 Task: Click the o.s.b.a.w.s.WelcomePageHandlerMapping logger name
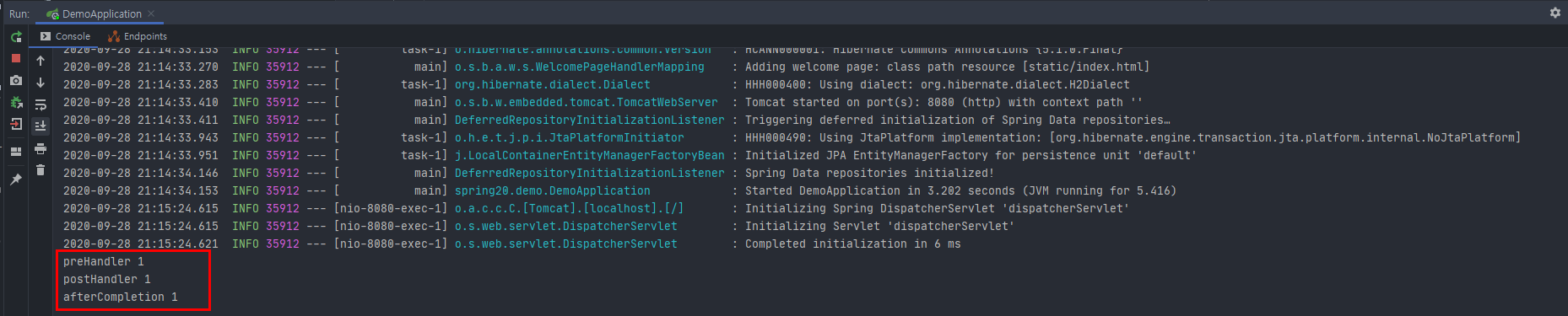coord(580,67)
